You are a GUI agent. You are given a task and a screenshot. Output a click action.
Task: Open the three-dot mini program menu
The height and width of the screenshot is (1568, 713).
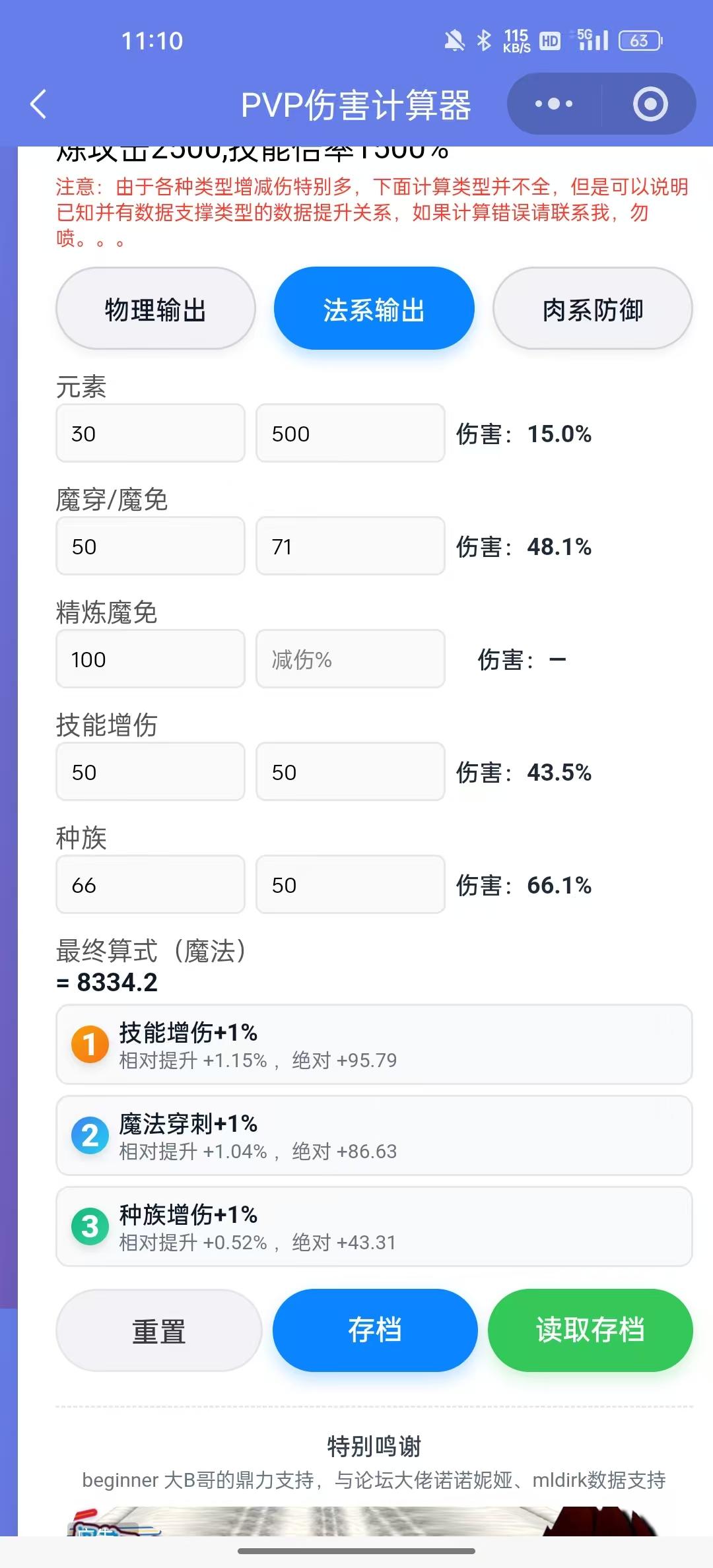point(553,104)
